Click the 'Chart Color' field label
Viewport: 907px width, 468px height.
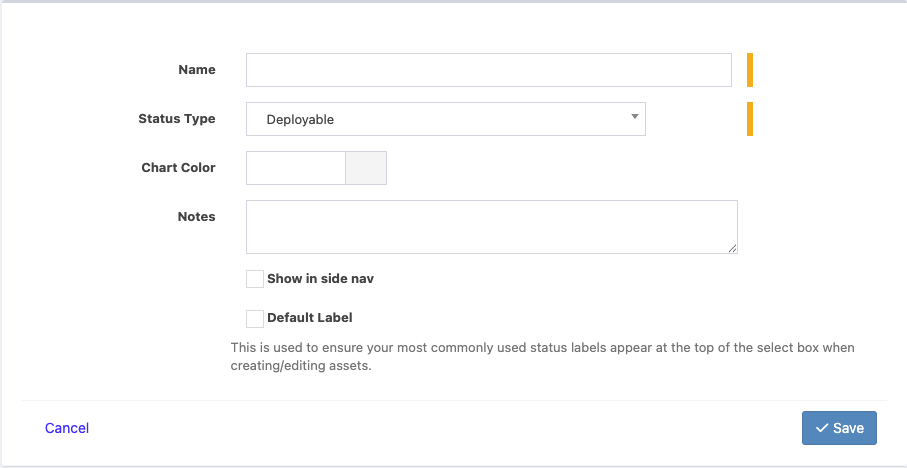[x=179, y=168]
